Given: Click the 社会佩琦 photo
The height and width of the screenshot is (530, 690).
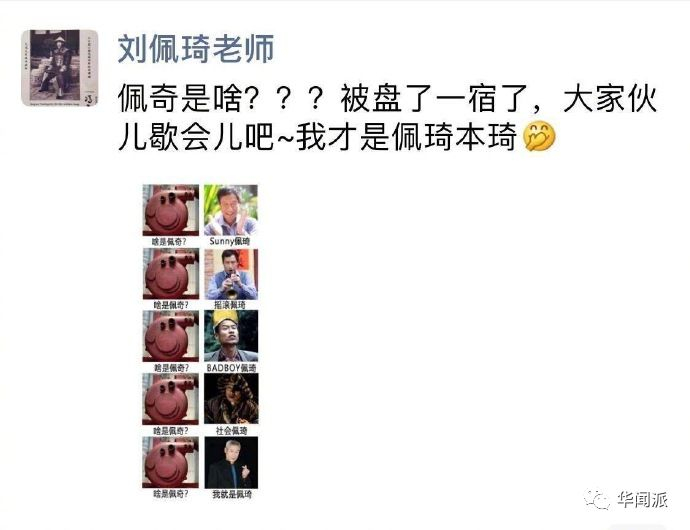Looking at the screenshot, I should click(x=231, y=399).
